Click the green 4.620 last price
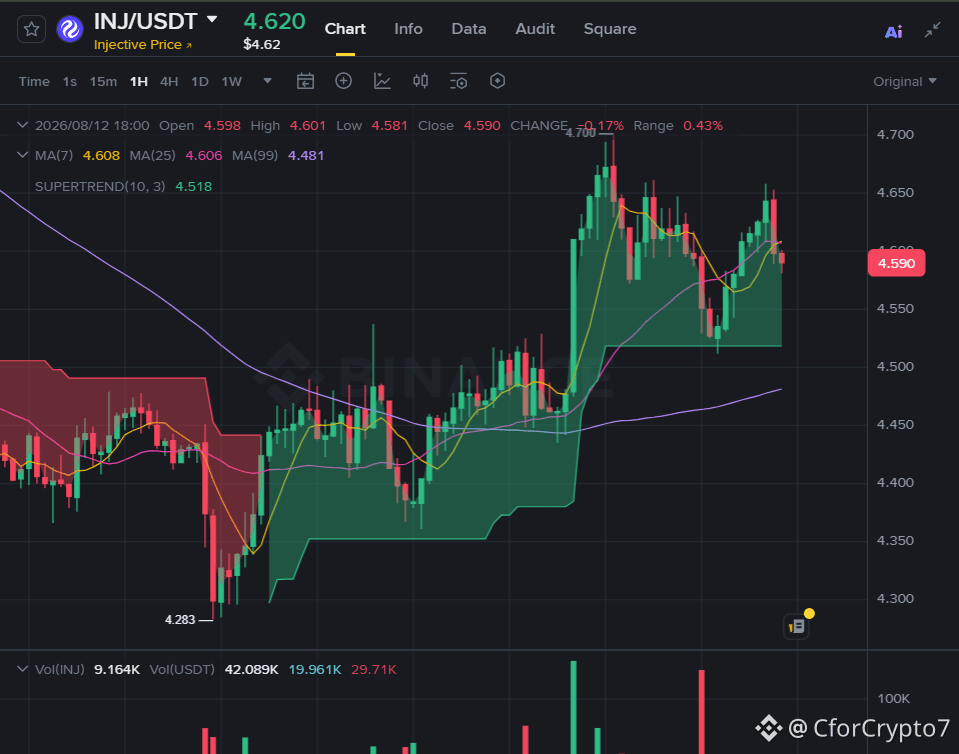This screenshot has width=959, height=754. tap(274, 21)
